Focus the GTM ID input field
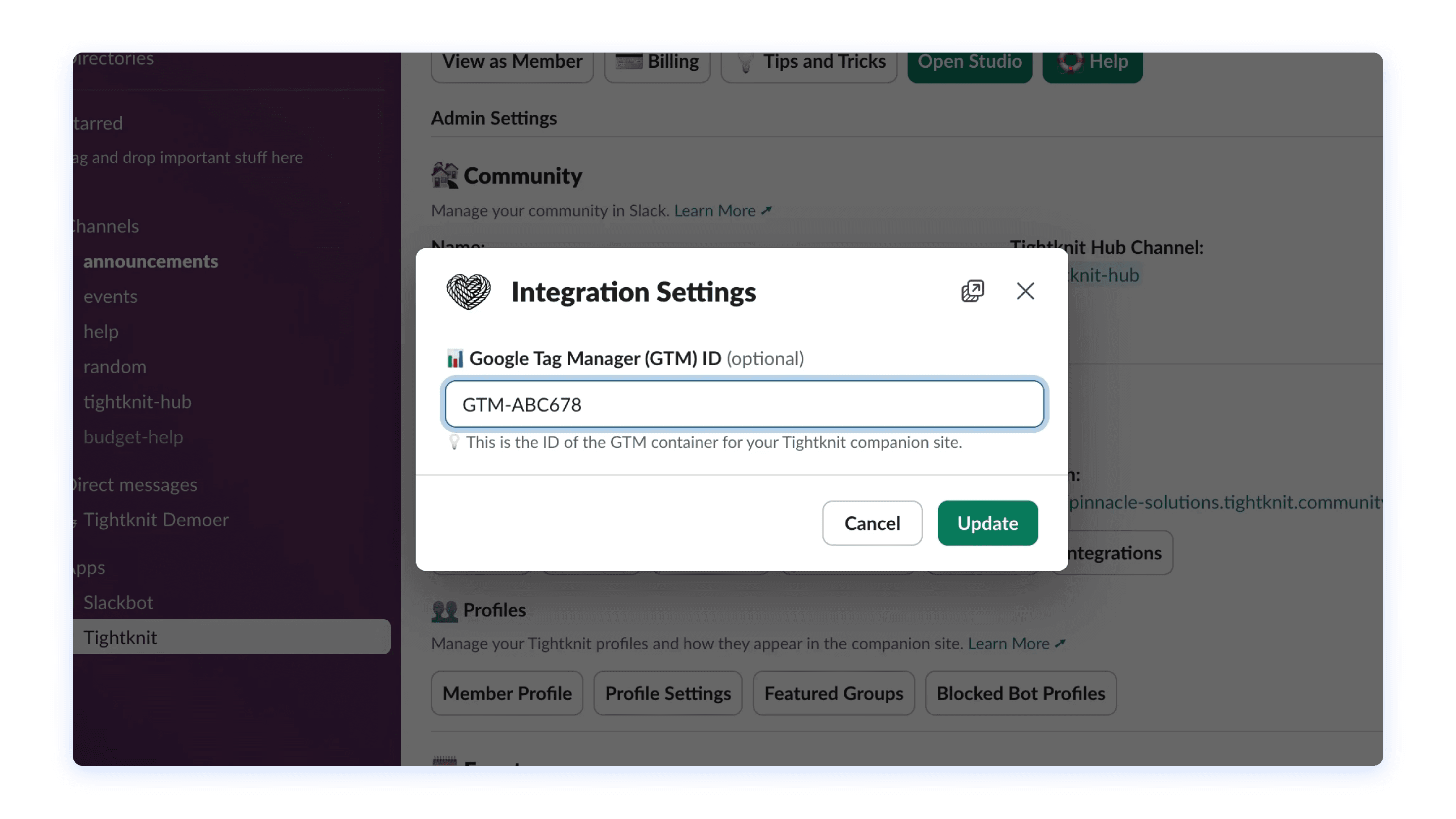The image size is (1456, 819). 744,404
